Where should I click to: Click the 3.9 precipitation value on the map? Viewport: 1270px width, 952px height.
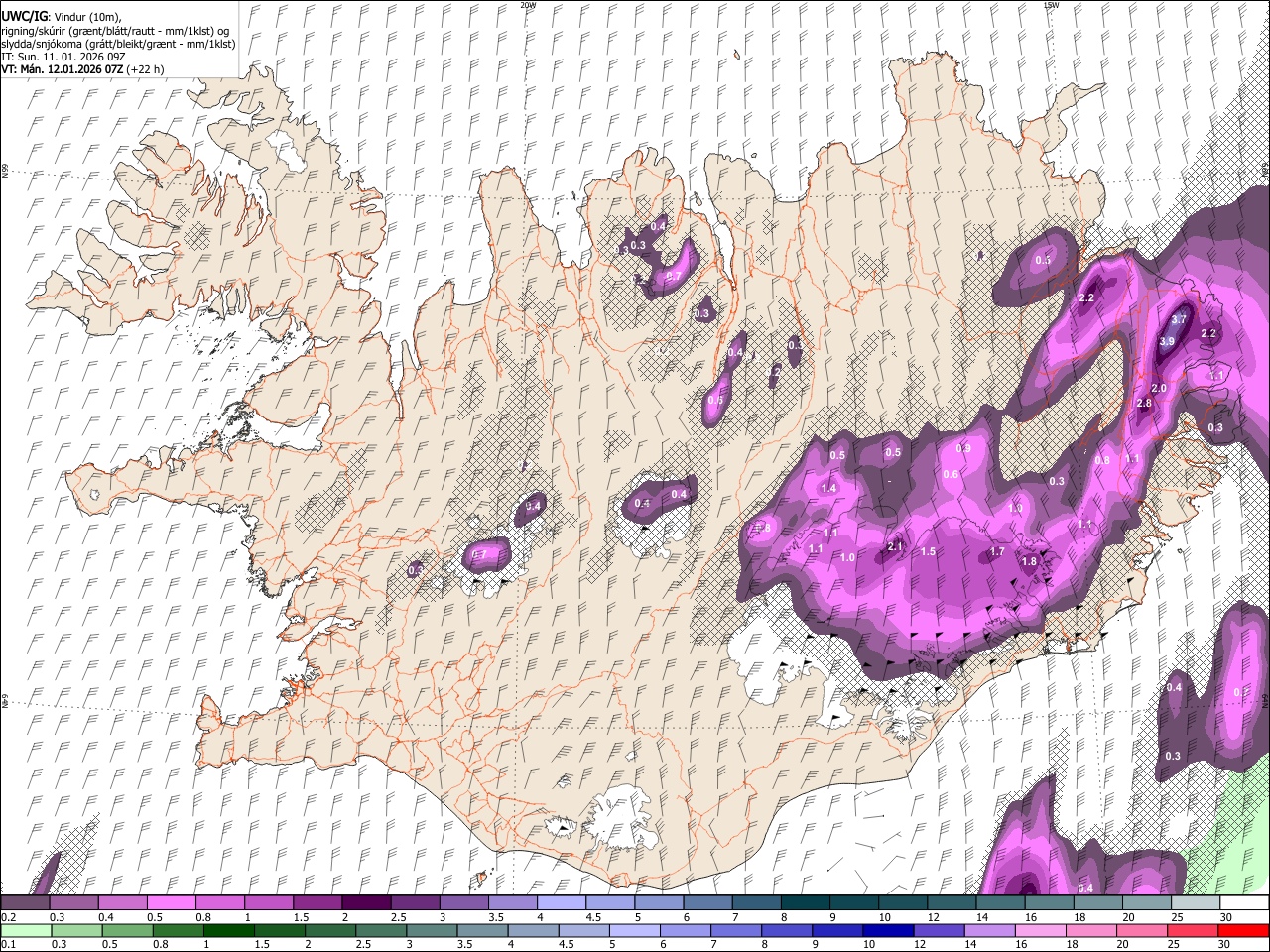coord(1167,342)
